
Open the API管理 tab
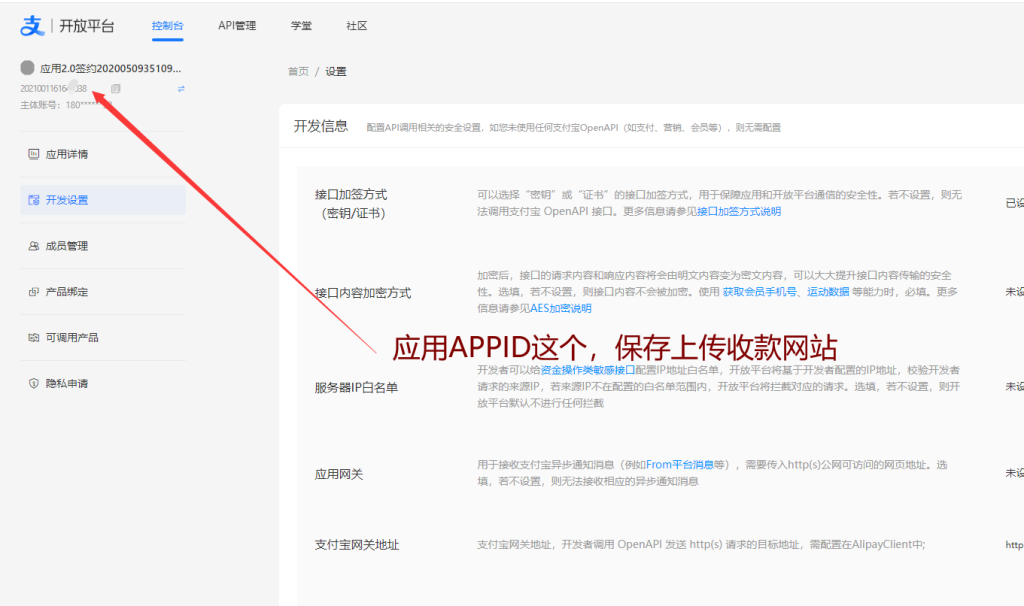(x=237, y=25)
